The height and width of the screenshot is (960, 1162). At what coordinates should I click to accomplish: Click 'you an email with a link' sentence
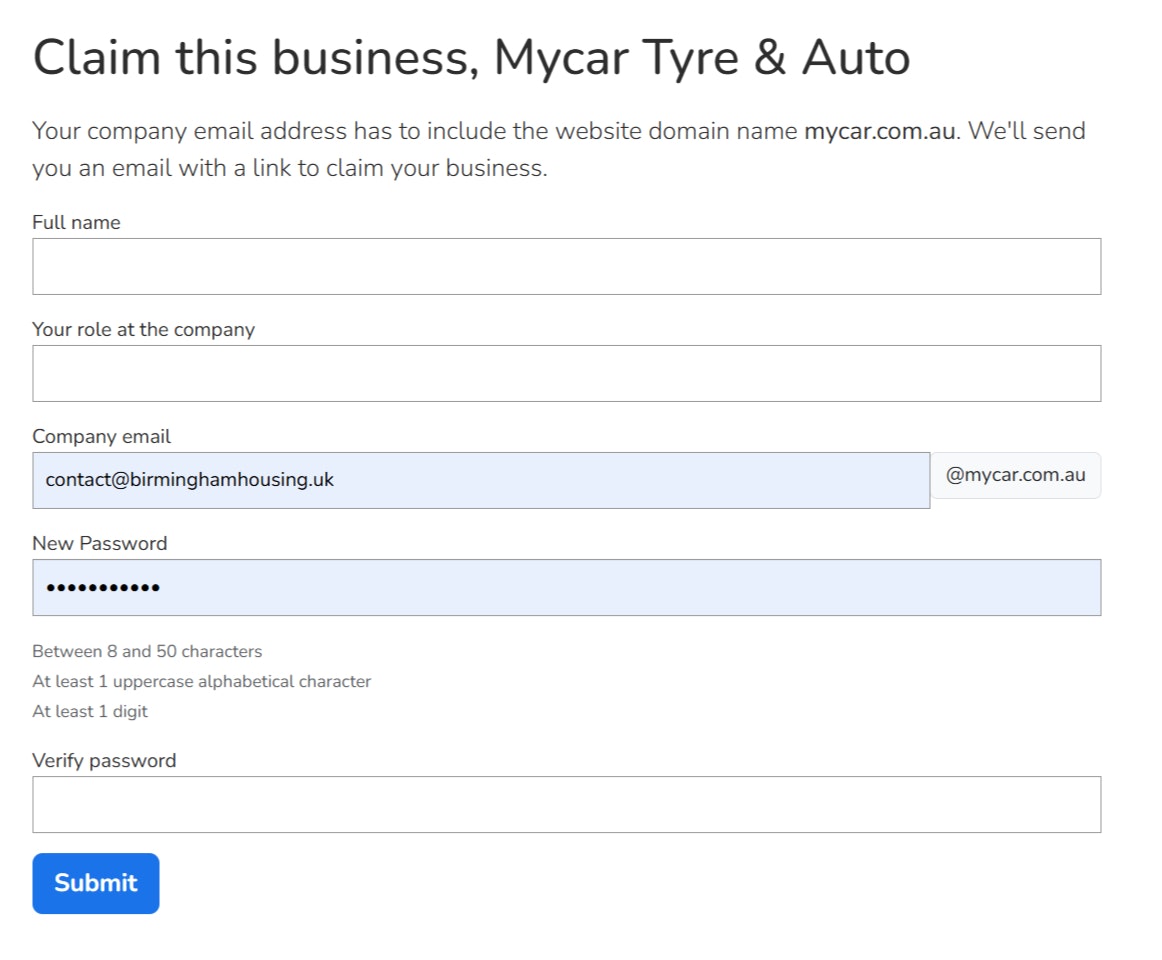tap(180, 168)
